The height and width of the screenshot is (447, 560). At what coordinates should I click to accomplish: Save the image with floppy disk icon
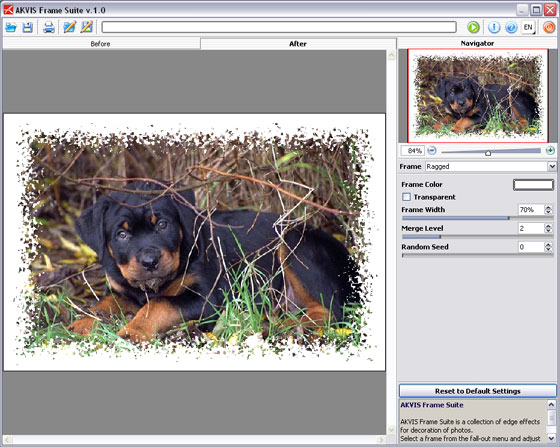(x=28, y=27)
